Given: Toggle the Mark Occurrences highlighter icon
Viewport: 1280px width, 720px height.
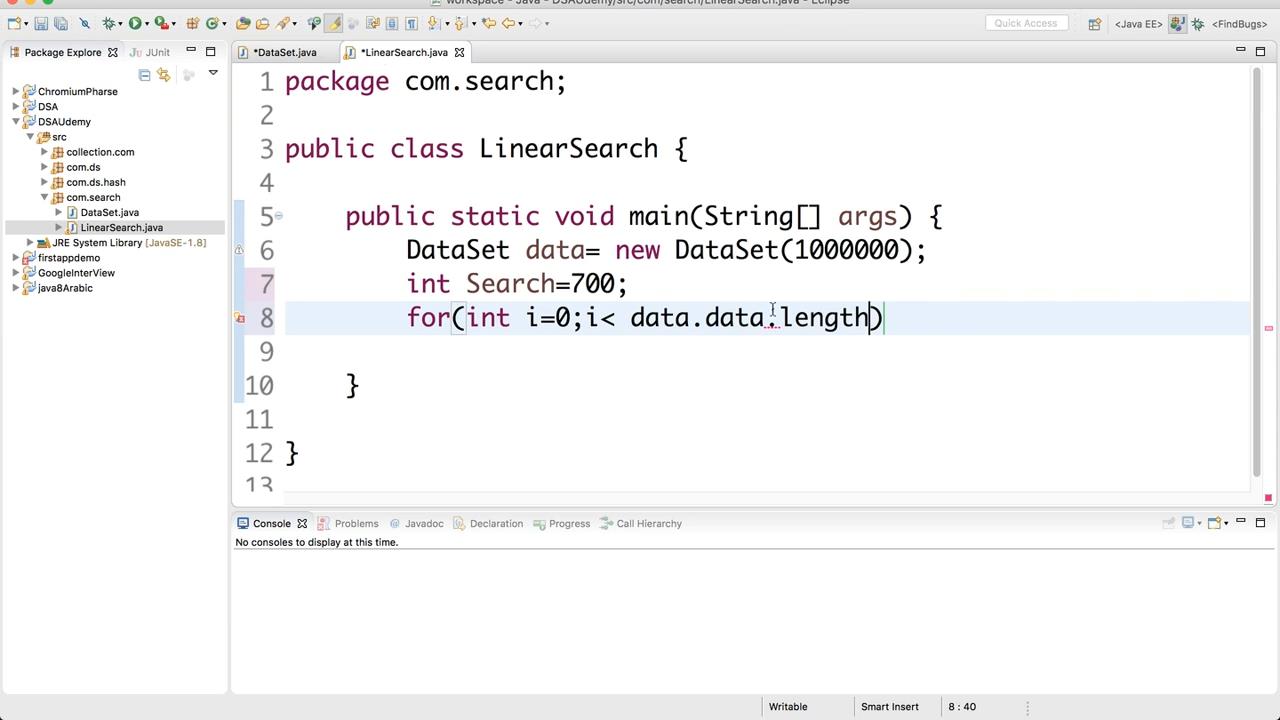Looking at the screenshot, I should tap(333, 23).
